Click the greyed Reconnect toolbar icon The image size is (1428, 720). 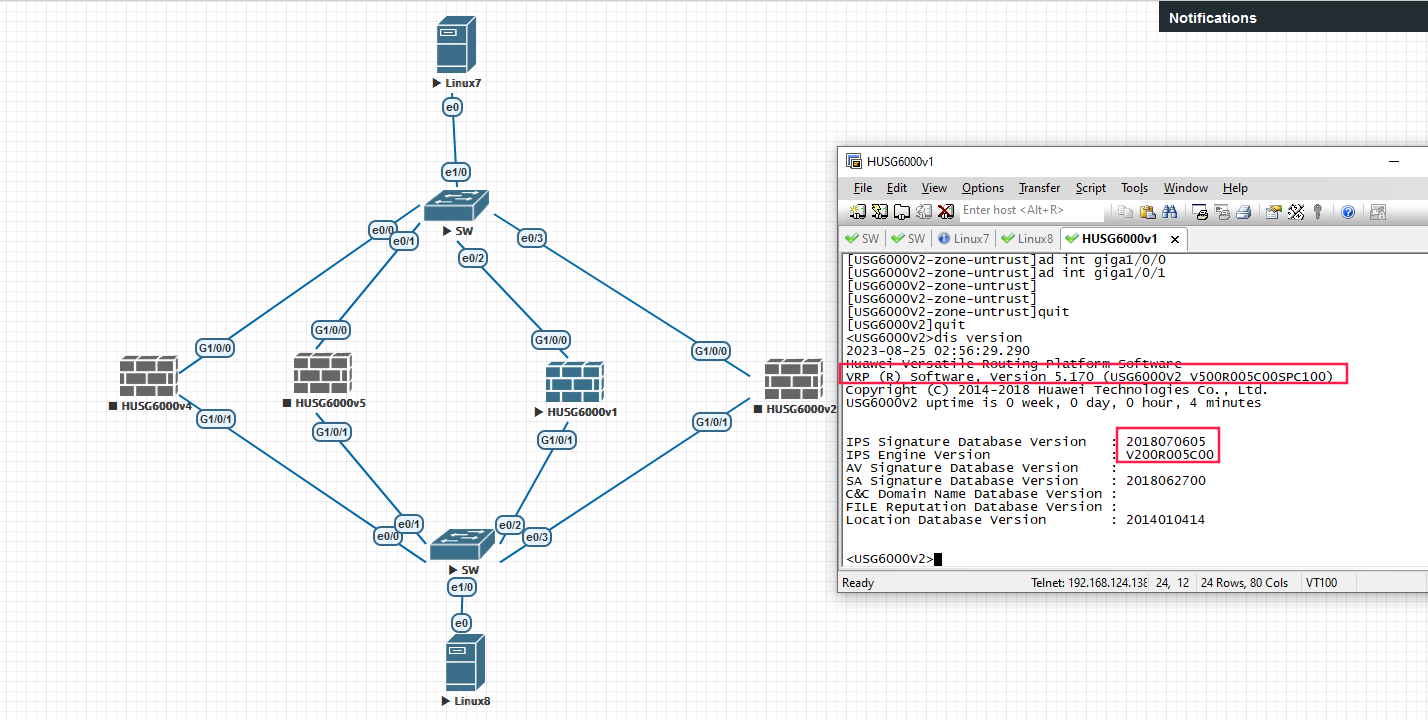coord(923,211)
